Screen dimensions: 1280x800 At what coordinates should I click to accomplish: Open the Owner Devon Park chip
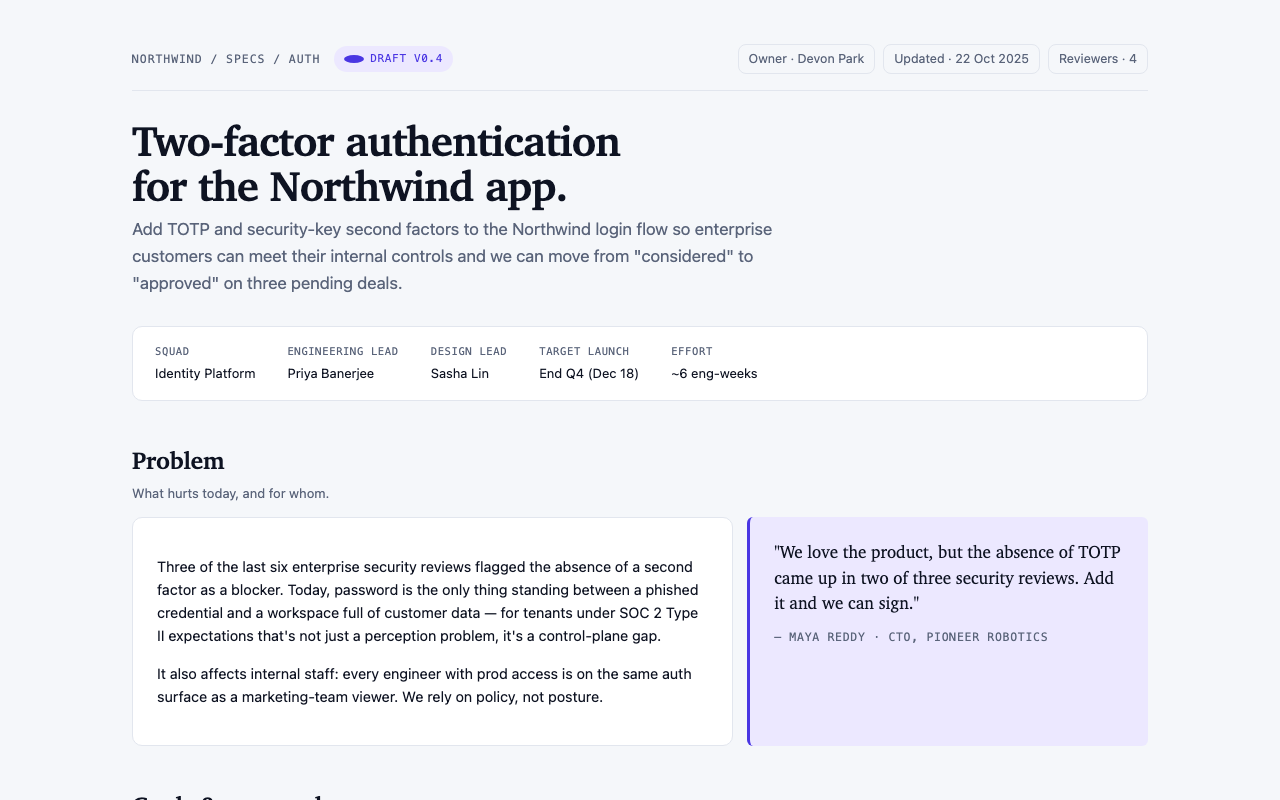point(806,59)
